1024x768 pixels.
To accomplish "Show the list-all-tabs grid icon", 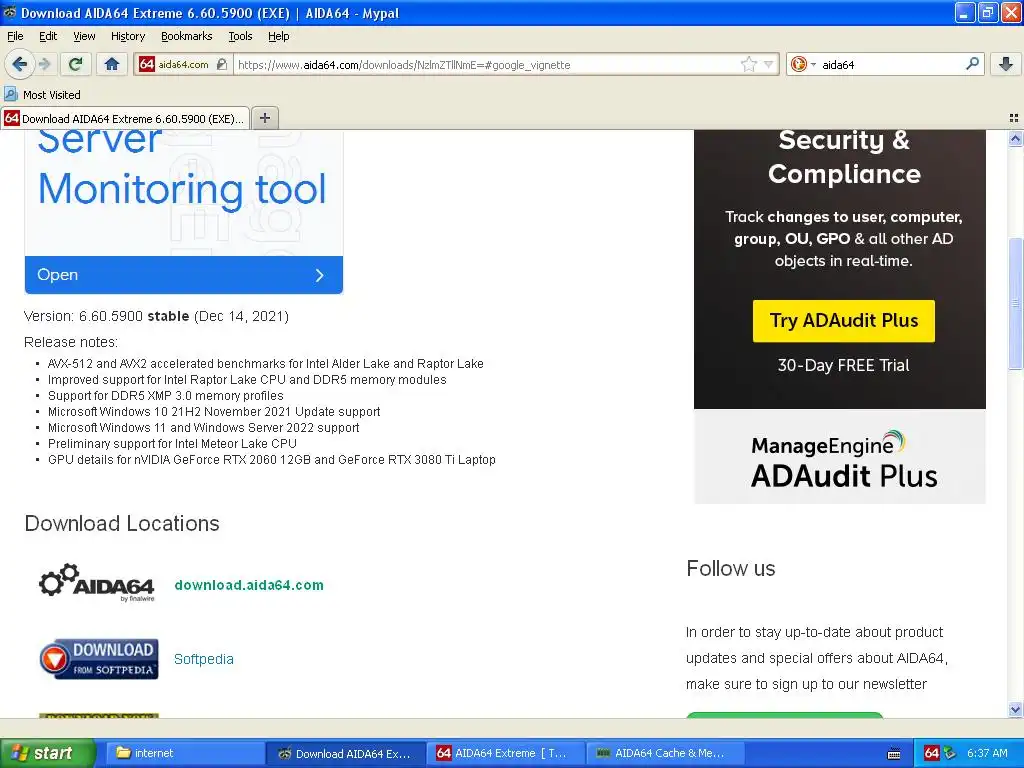I will [1014, 118].
